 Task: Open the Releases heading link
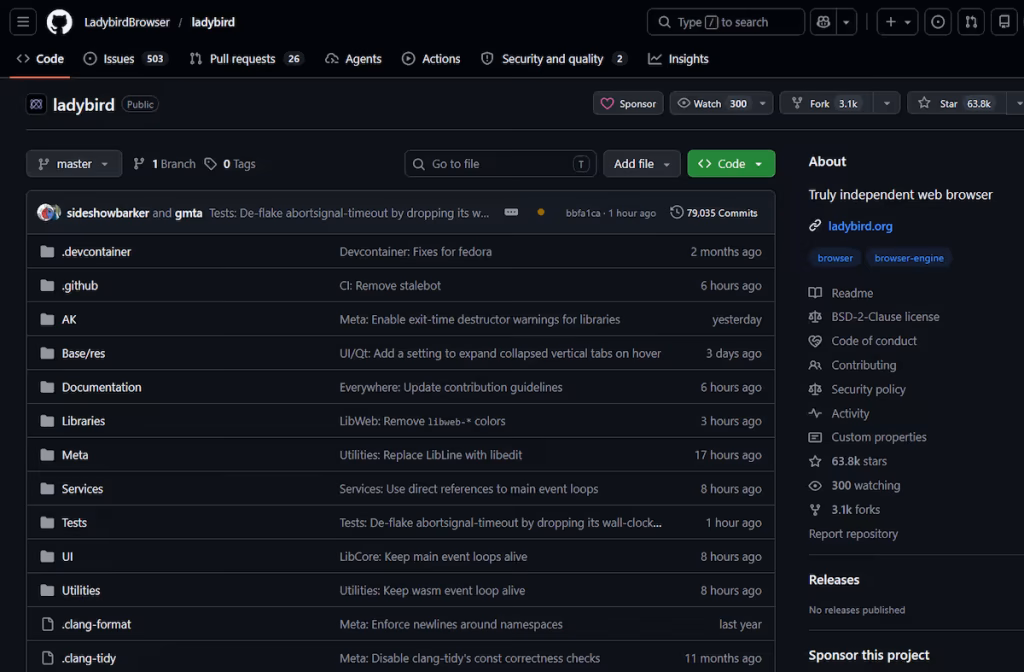coord(834,580)
